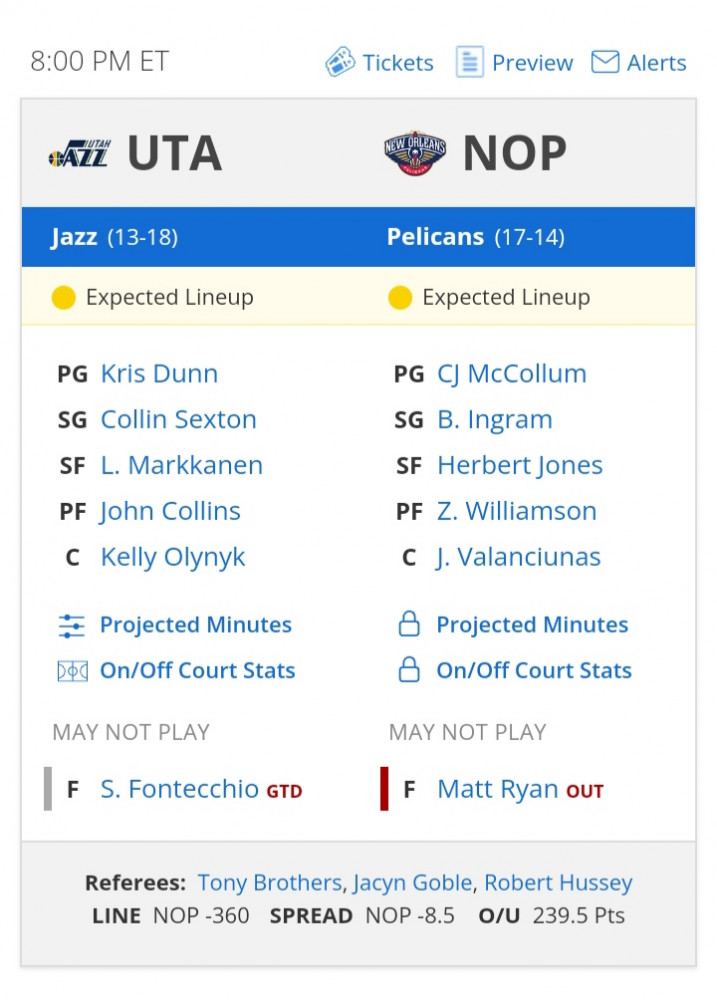Click the lock icon beside Pelicans On/Off Court Stats

point(409,670)
